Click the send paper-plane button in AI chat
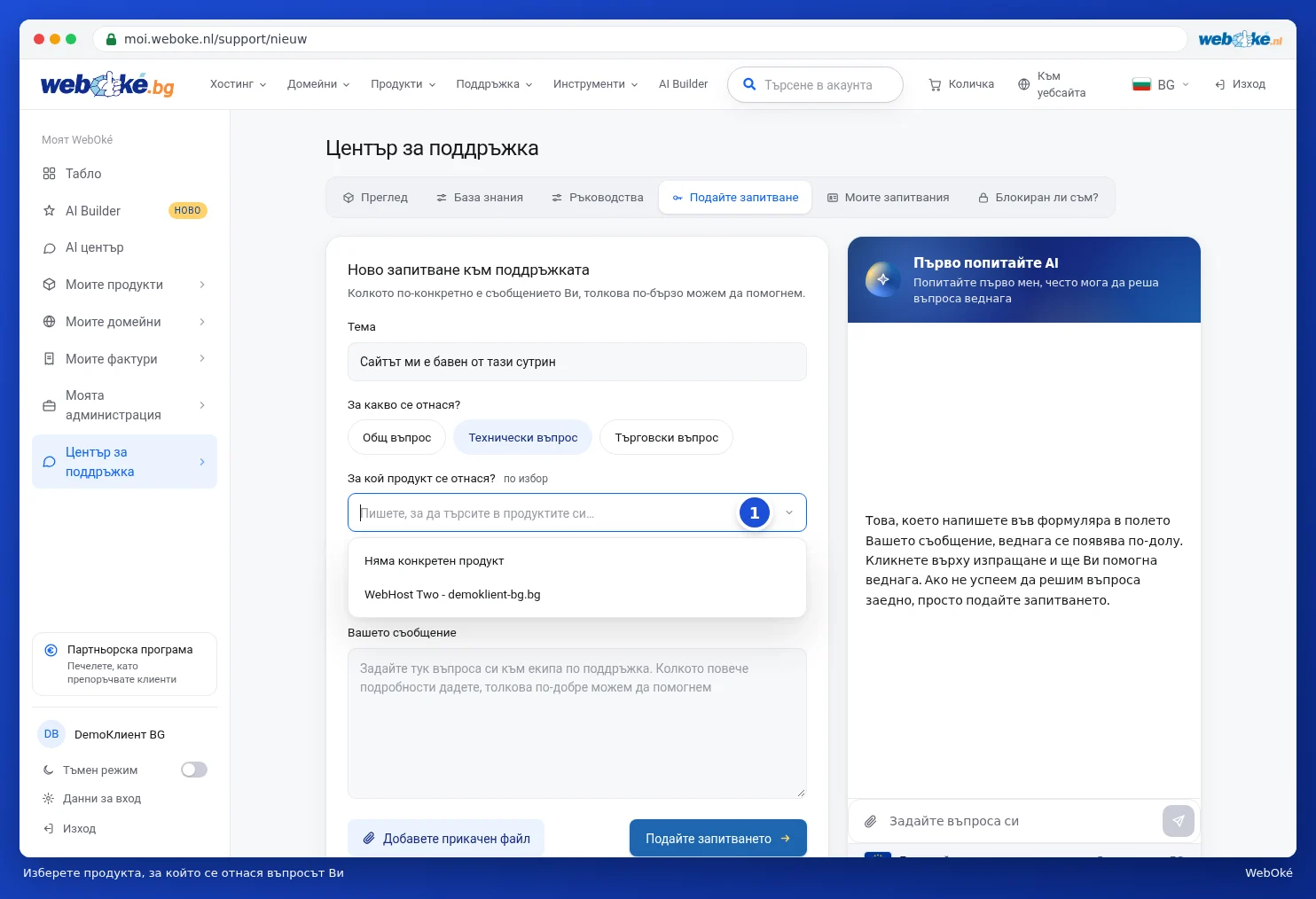The image size is (1316, 899). (x=1179, y=821)
